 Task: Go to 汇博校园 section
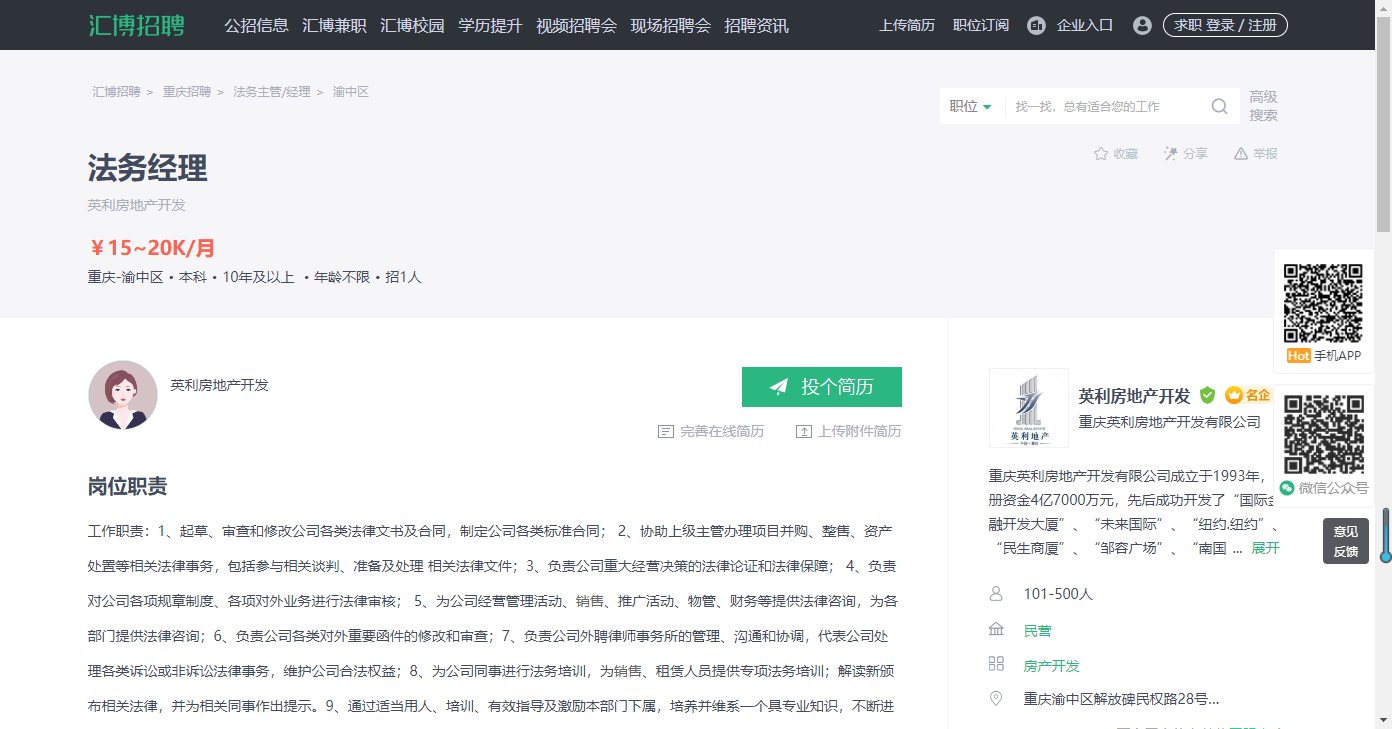[412, 25]
